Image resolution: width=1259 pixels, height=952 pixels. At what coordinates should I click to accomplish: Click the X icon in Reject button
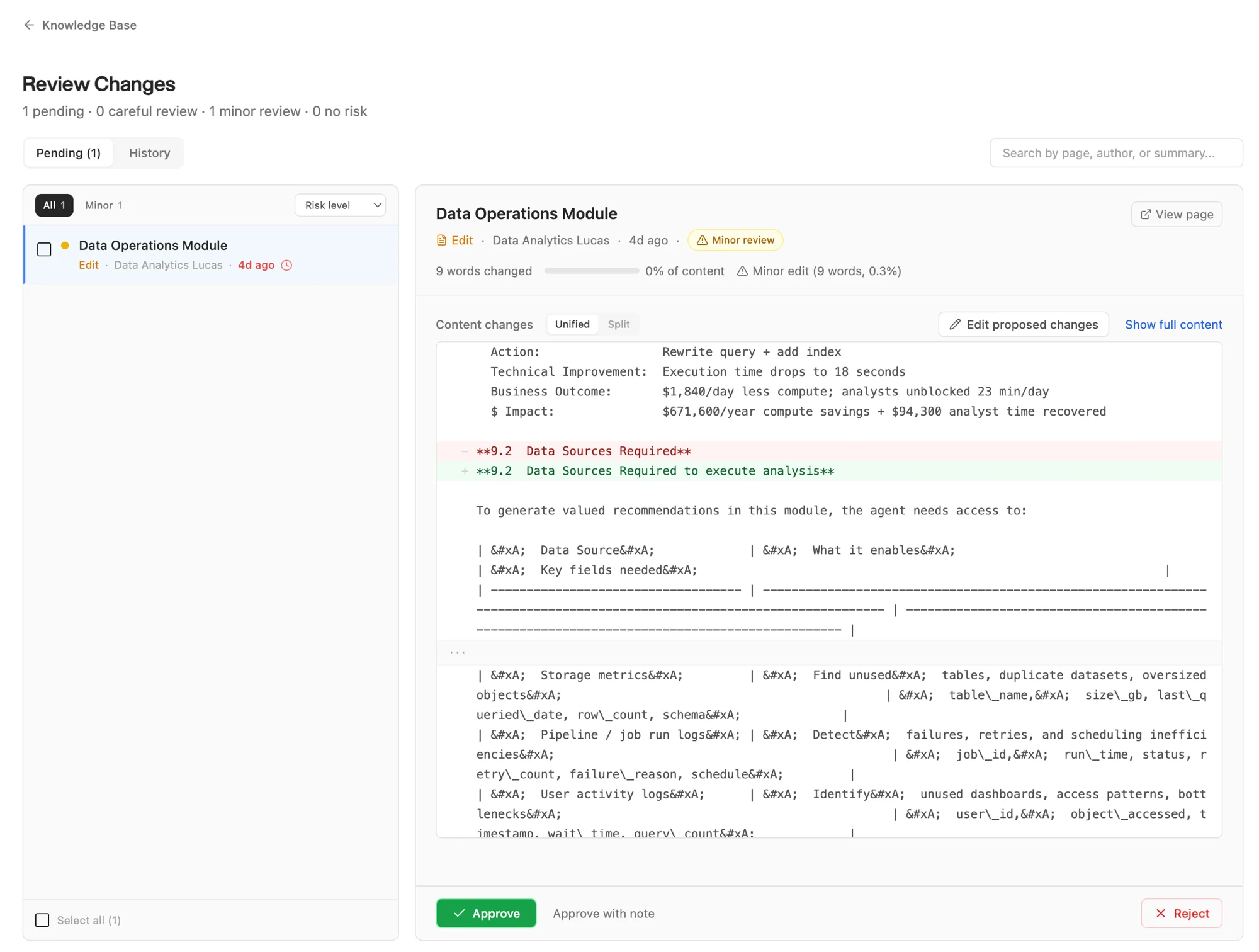1160,913
